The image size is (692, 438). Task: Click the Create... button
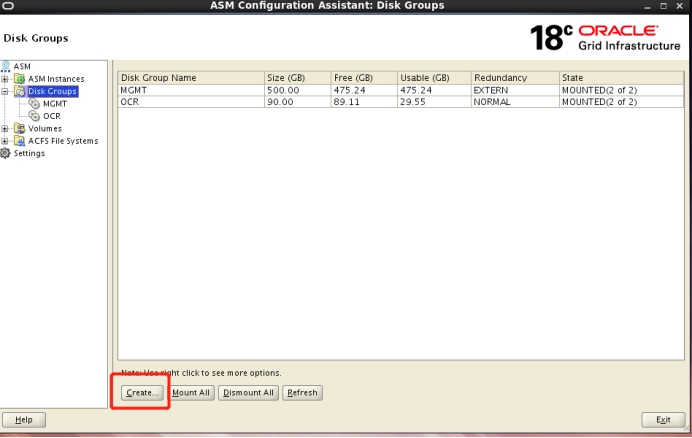[x=142, y=393]
